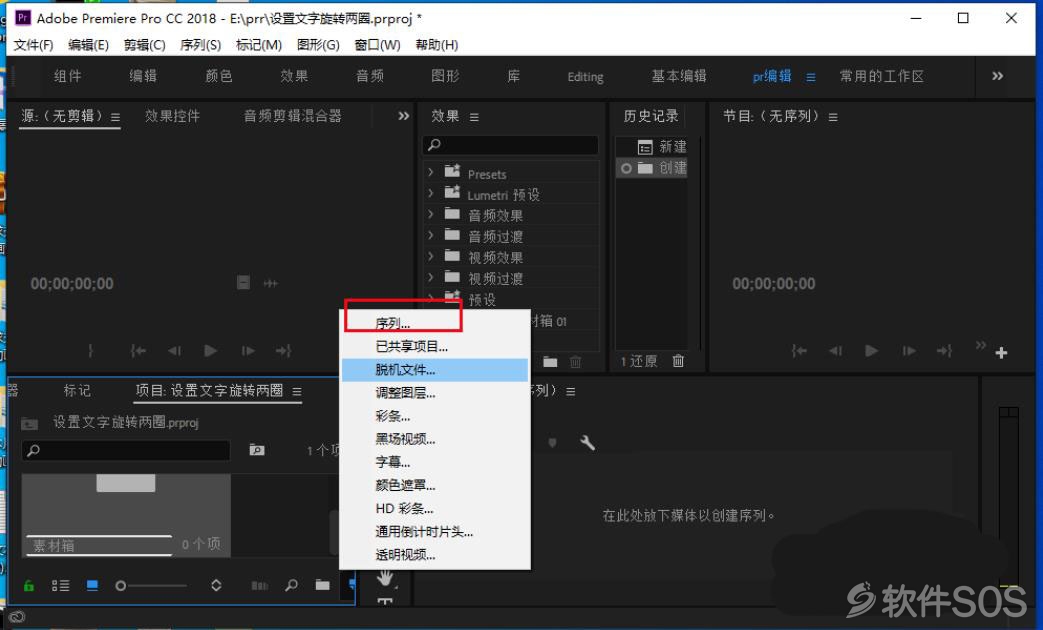Switch Project panel to icon view
Screen dimensions: 1043x630
tap(92, 585)
